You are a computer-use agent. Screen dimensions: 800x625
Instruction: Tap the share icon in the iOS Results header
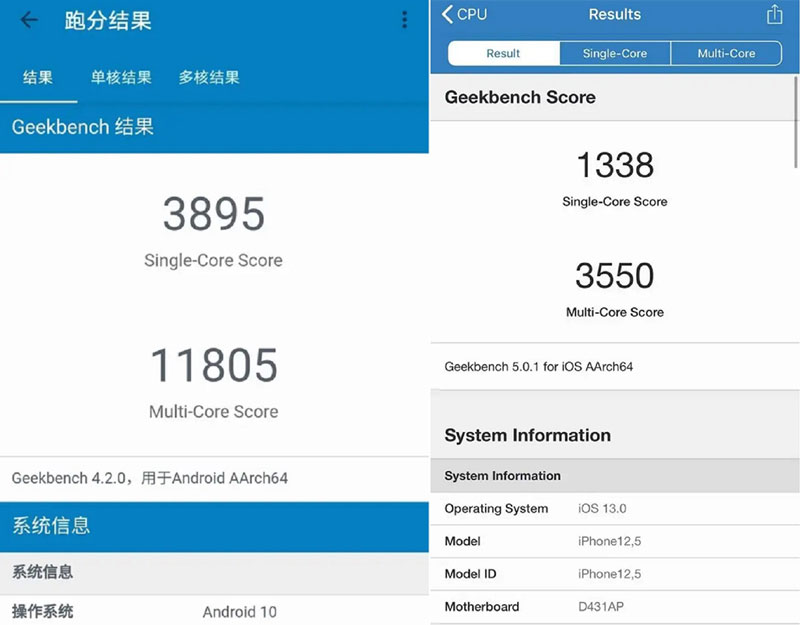pos(774,14)
